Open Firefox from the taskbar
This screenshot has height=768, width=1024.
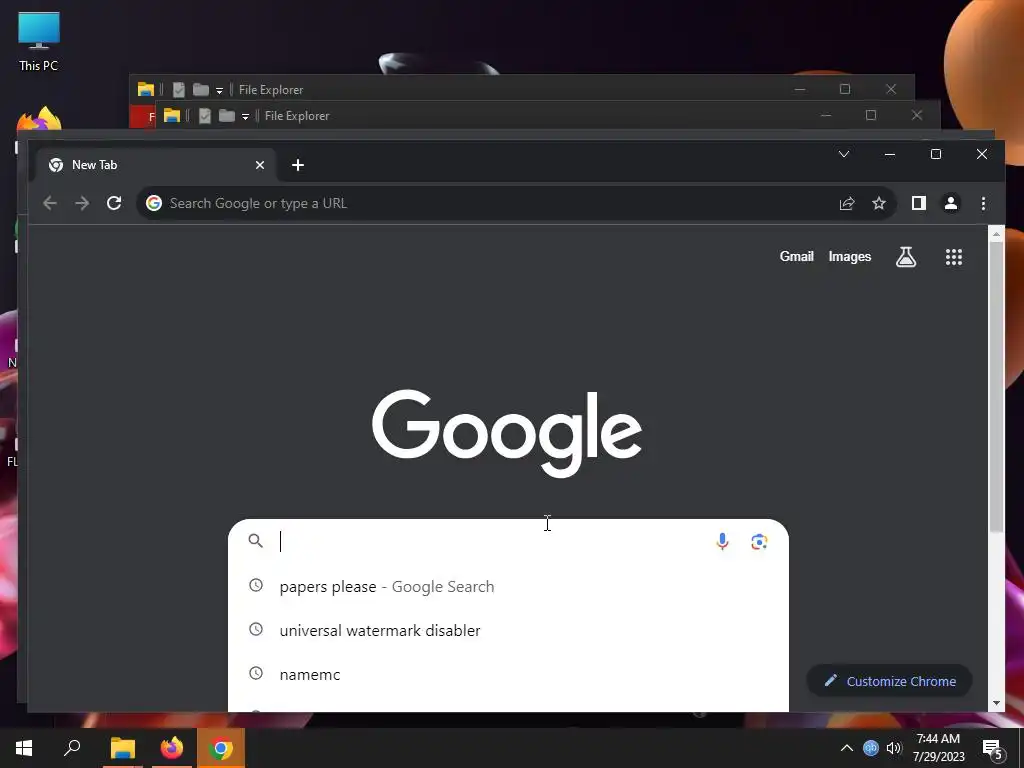click(172, 748)
